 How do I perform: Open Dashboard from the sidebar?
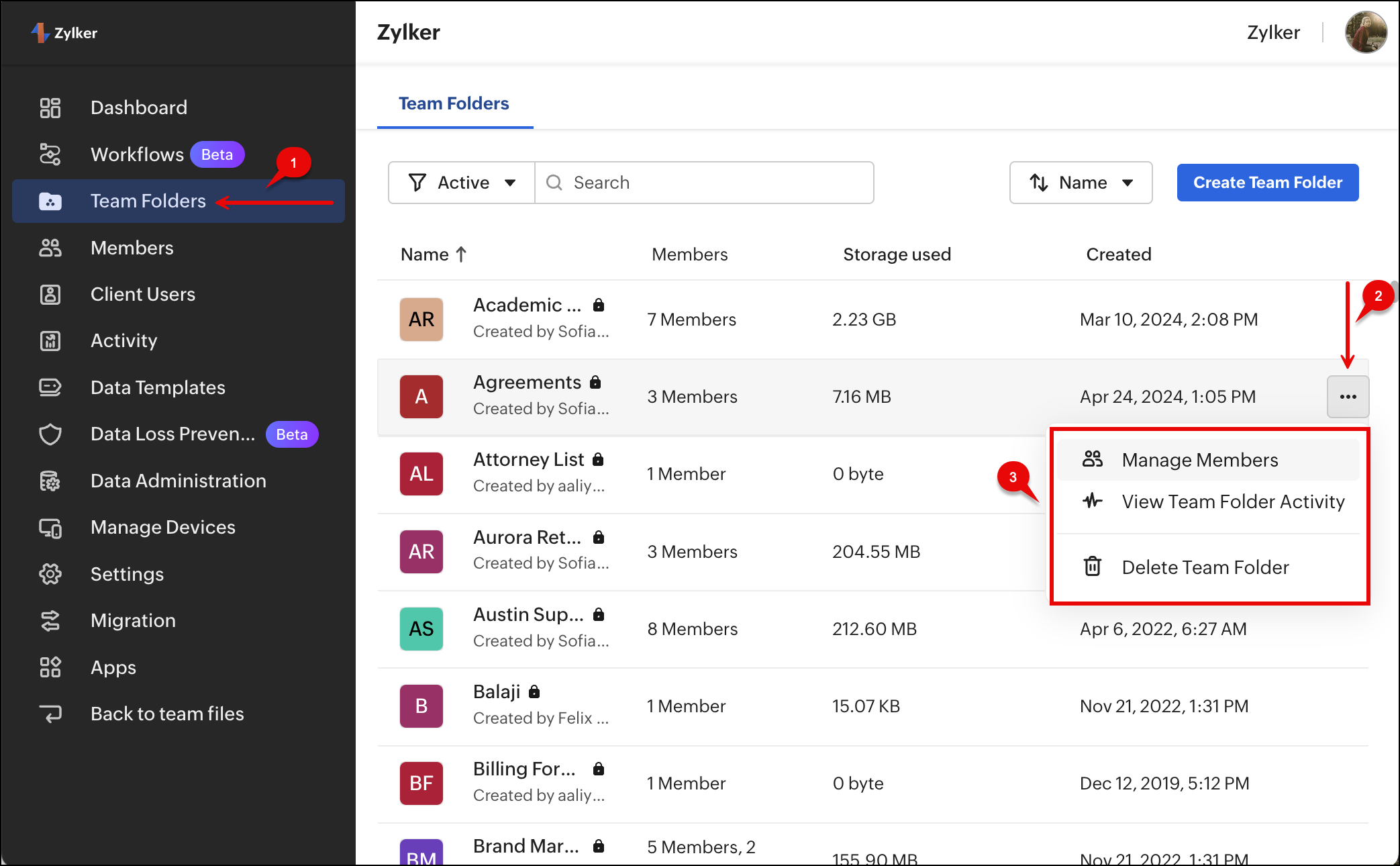pos(138,107)
